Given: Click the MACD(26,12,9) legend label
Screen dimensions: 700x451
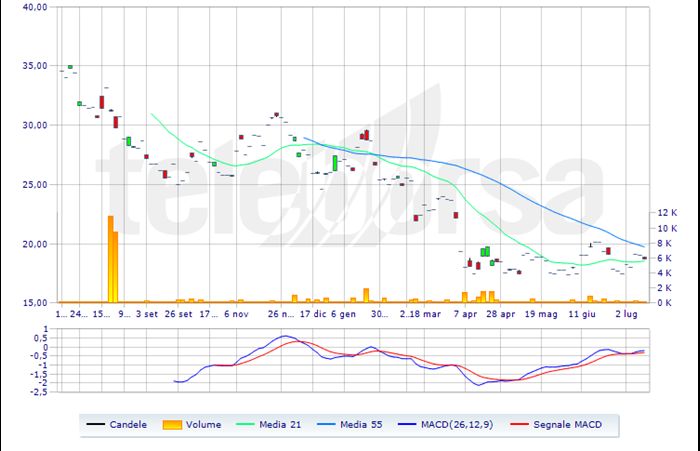Looking at the screenshot, I should click(457, 425).
